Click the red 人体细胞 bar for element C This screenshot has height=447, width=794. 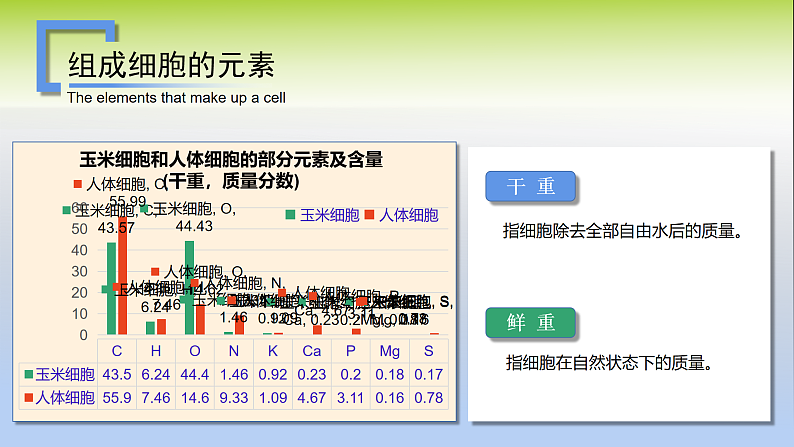point(123,275)
